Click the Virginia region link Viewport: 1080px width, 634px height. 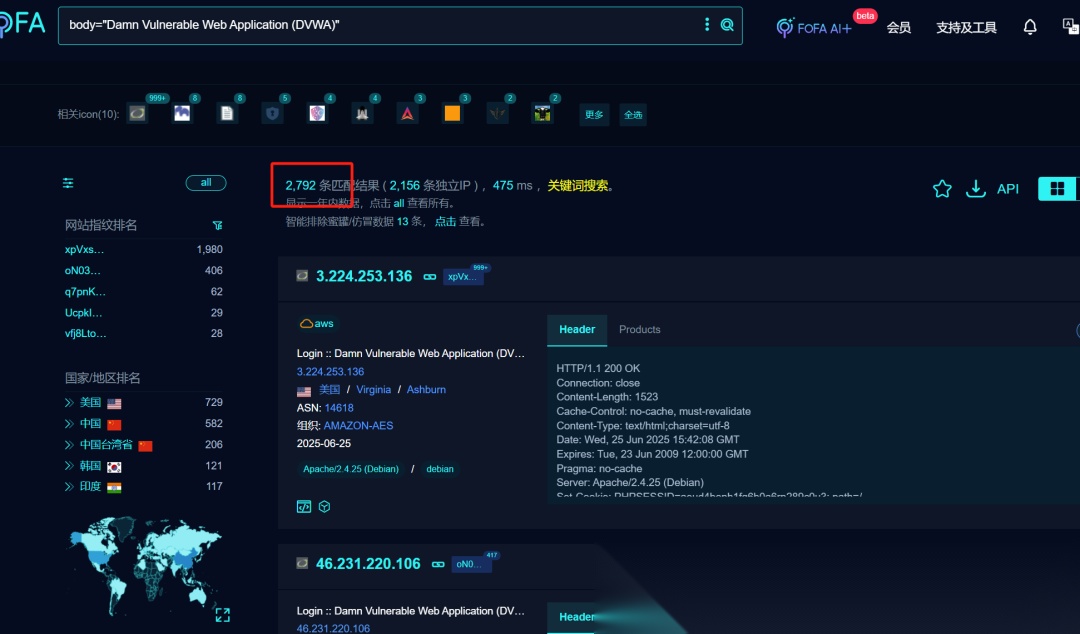(x=373, y=389)
